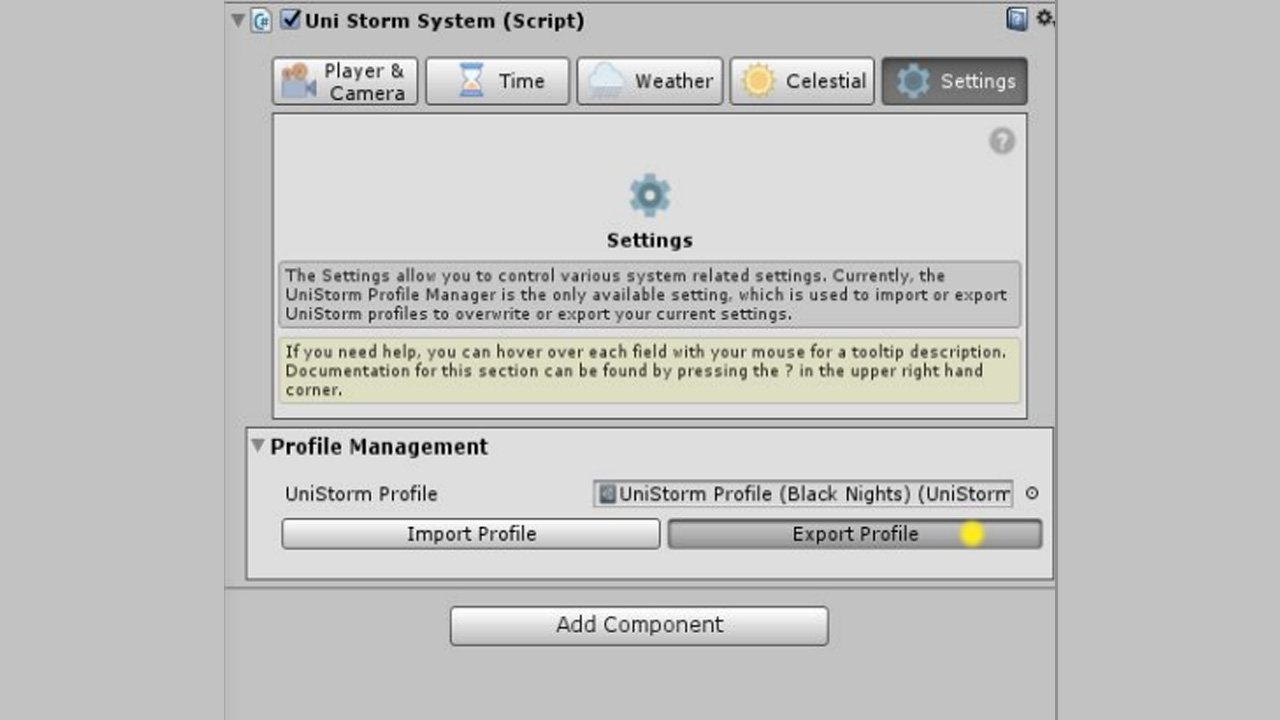This screenshot has width=1280, height=720.
Task: Switch to the Time tab
Action: pyautogui.click(x=497, y=81)
